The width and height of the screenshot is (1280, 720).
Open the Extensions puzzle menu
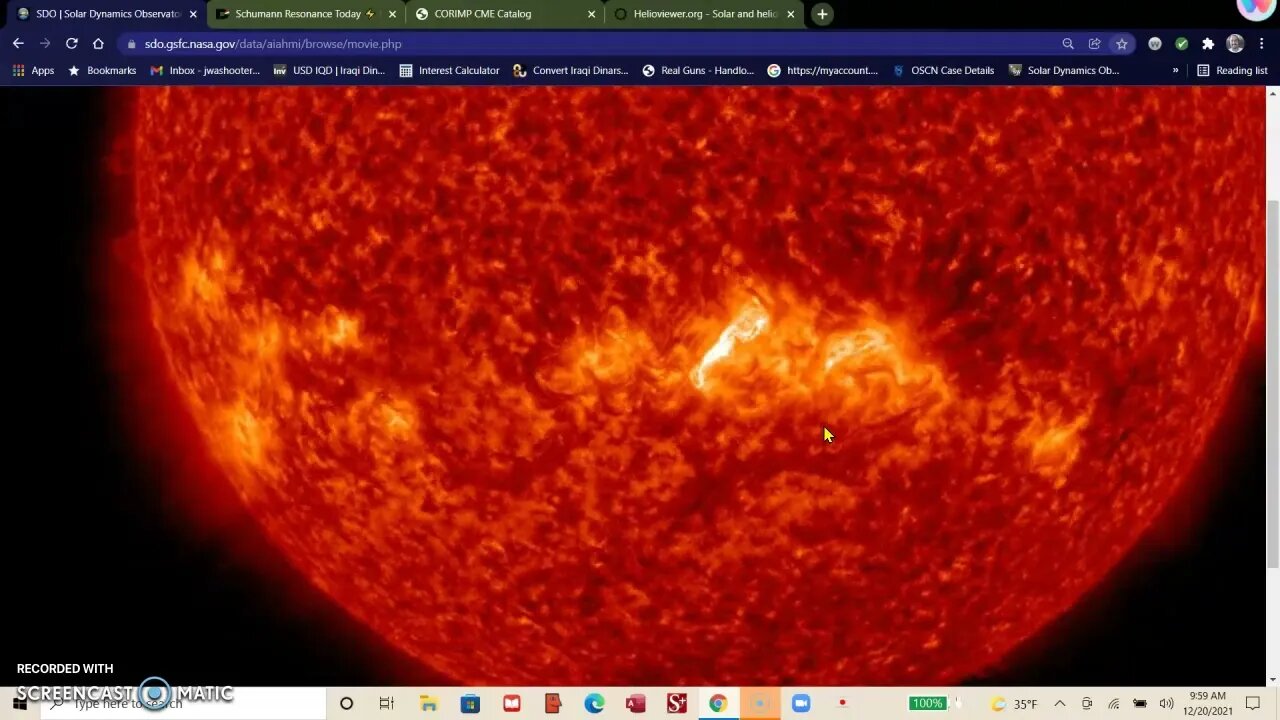[1208, 44]
